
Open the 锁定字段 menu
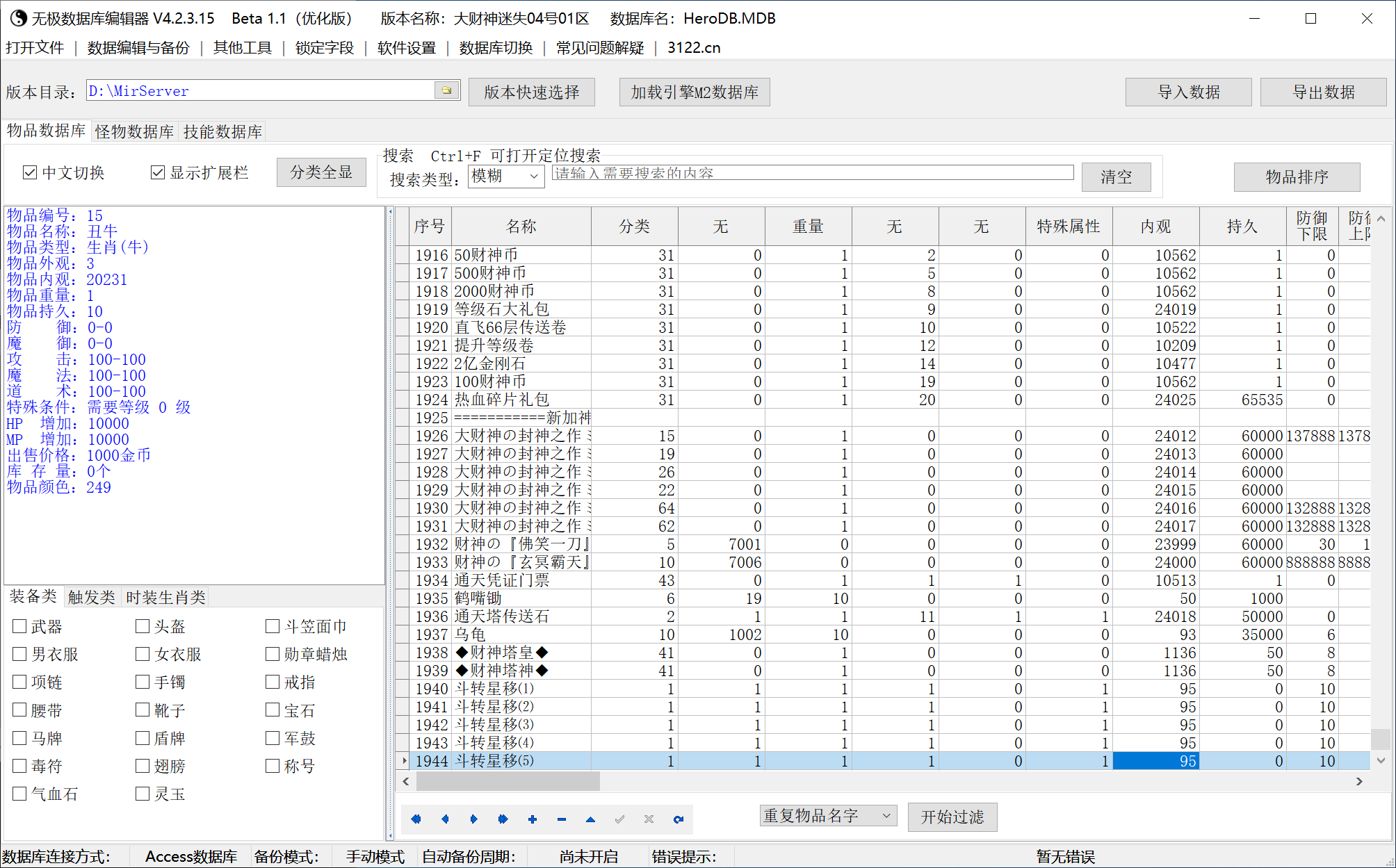click(325, 48)
